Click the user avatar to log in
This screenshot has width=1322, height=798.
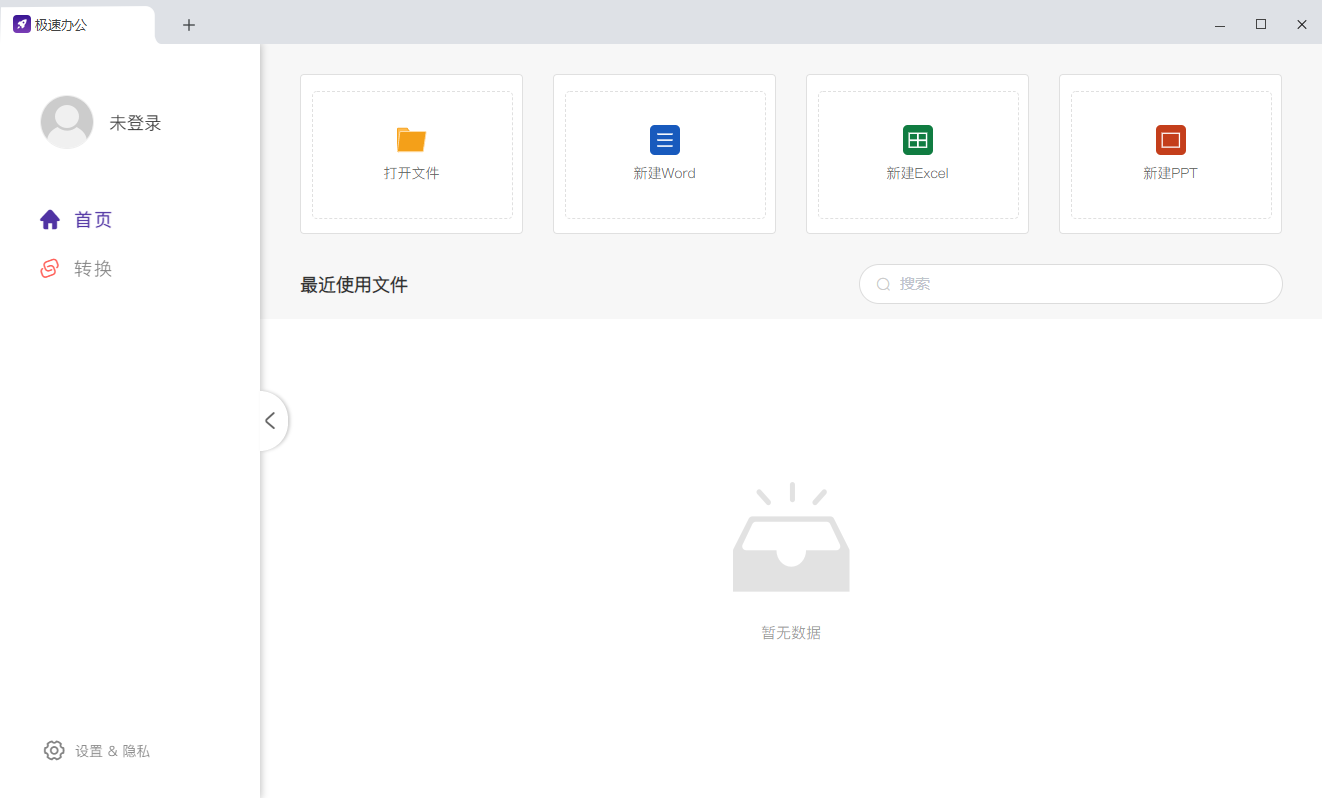click(66, 121)
